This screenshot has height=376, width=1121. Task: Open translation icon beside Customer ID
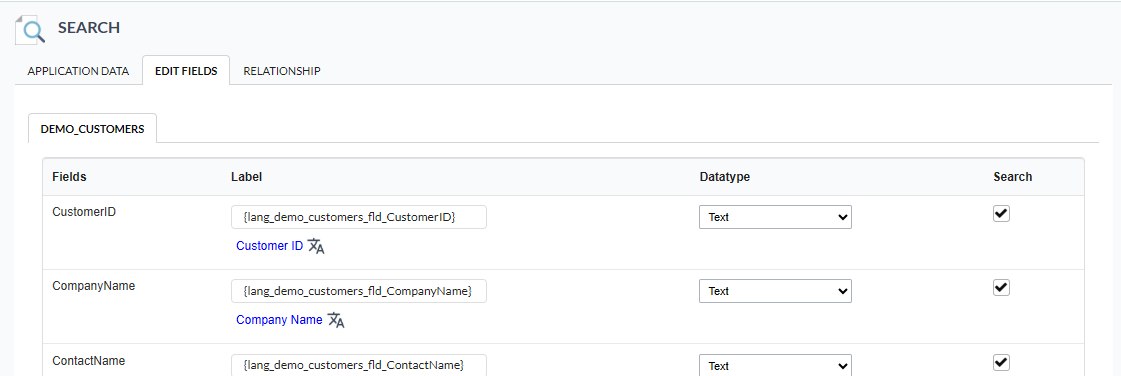point(316,246)
